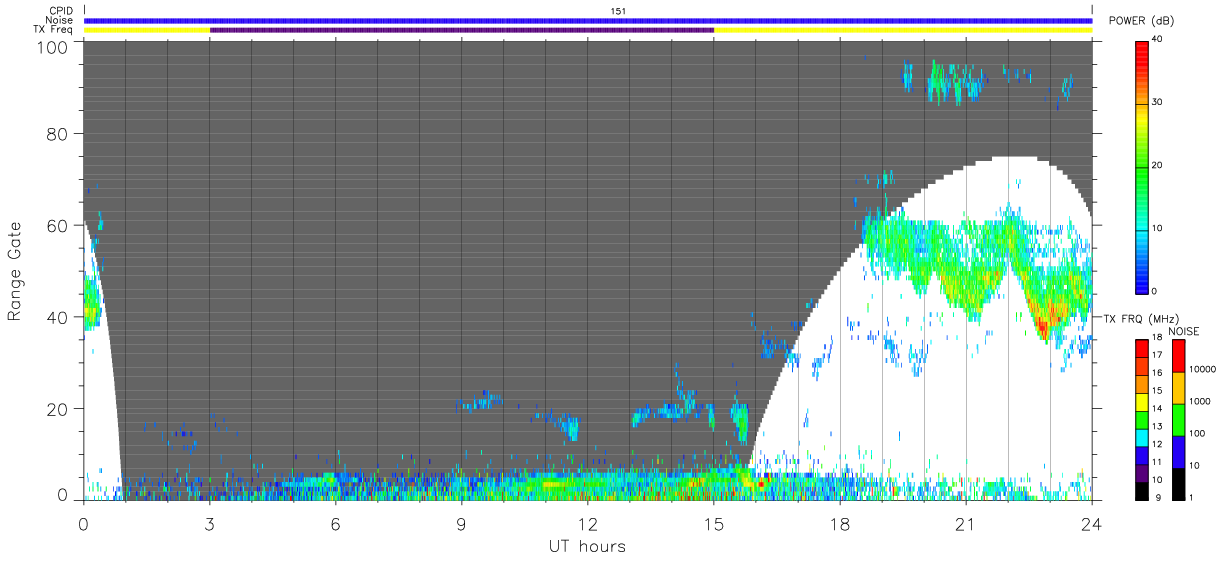Click the x-axis tick label 18
This screenshot has width=1228, height=567.
[x=840, y=523]
